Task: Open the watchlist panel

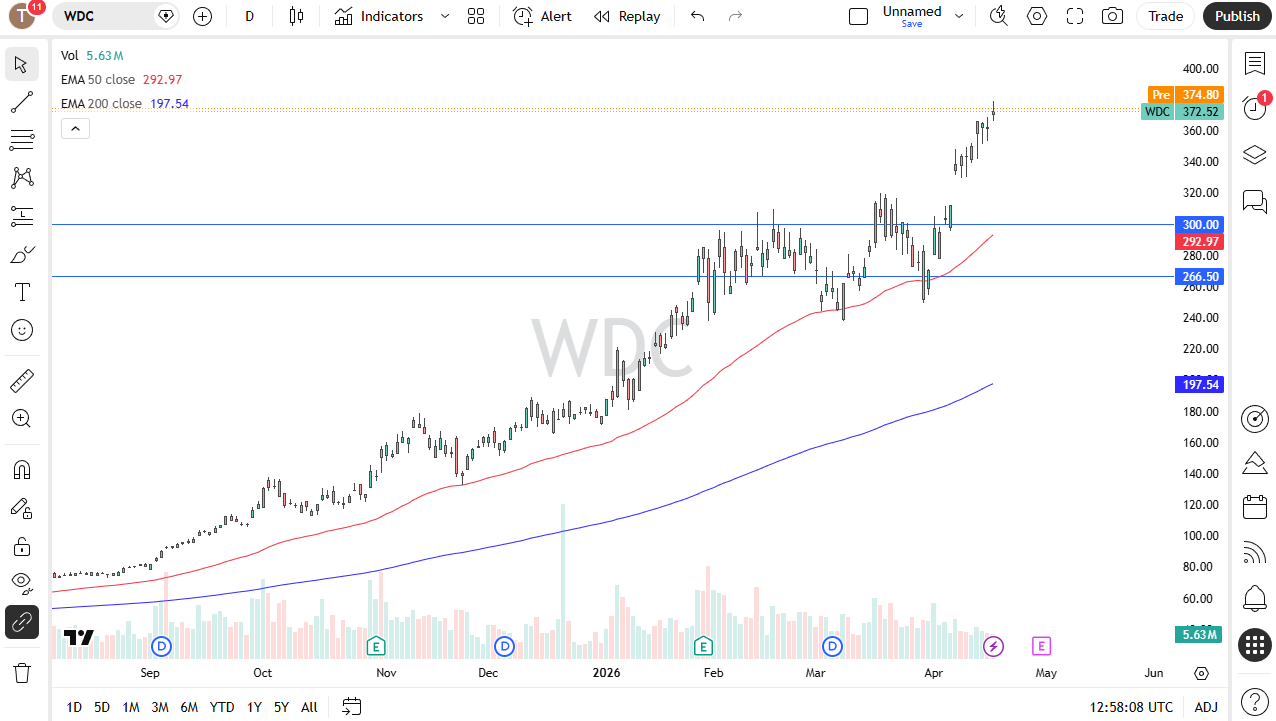Action: click(x=1255, y=64)
